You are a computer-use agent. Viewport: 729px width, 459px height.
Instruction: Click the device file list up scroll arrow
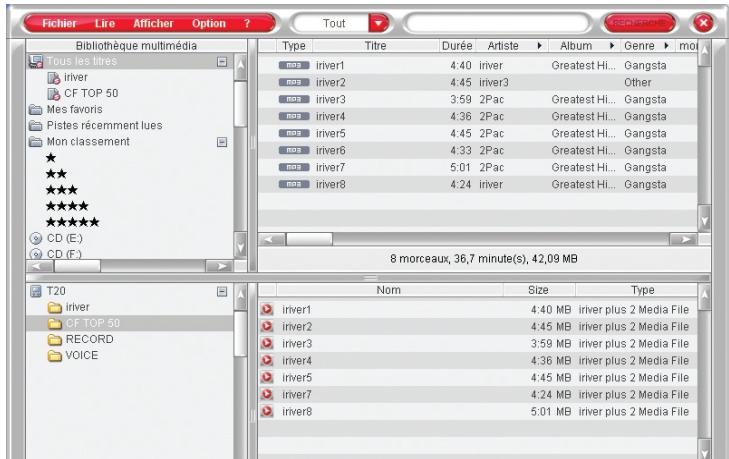[x=704, y=297]
